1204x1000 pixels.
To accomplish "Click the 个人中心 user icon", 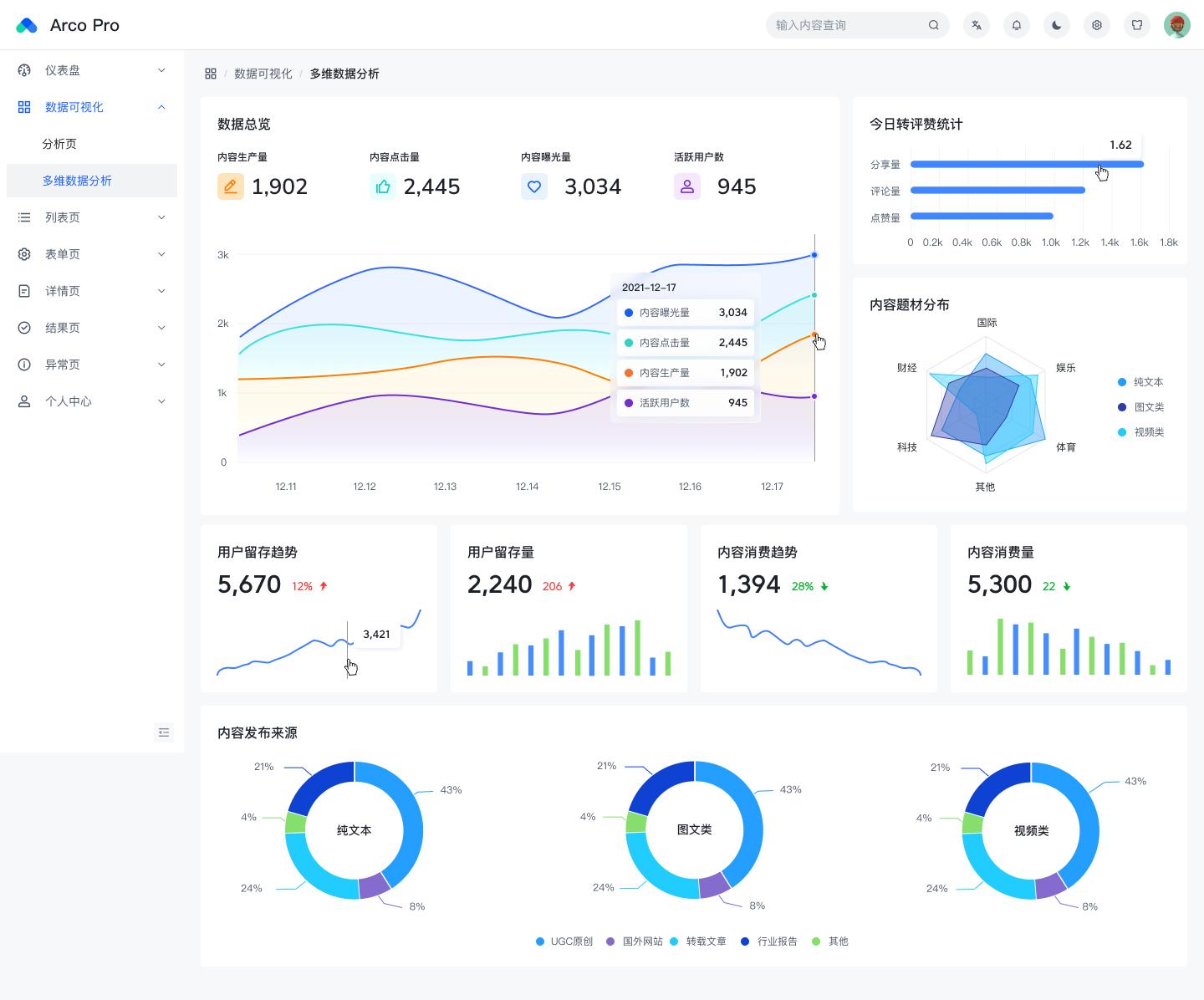I will pos(24,401).
